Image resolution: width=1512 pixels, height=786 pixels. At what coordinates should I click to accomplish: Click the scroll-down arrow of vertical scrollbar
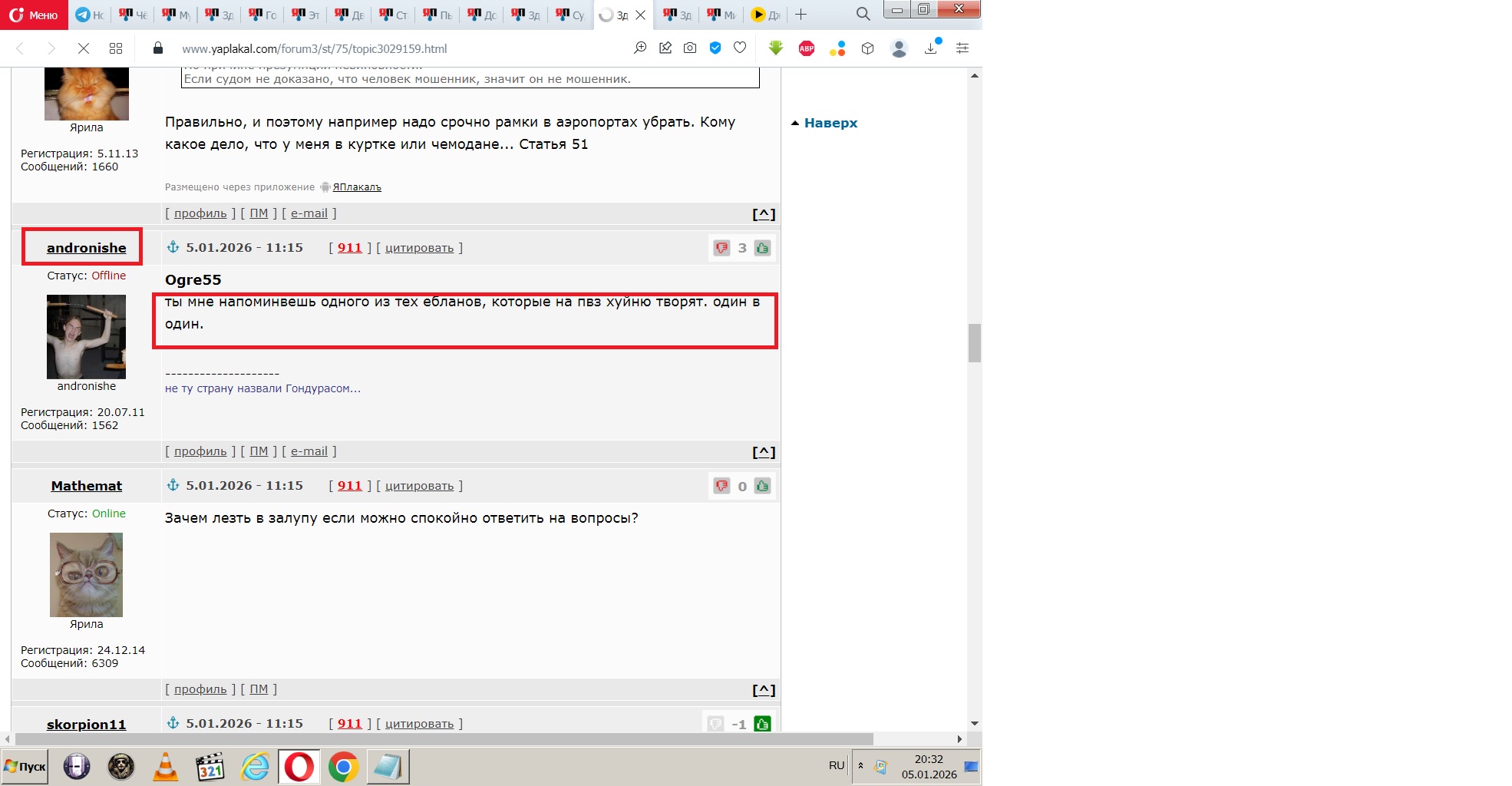975,723
